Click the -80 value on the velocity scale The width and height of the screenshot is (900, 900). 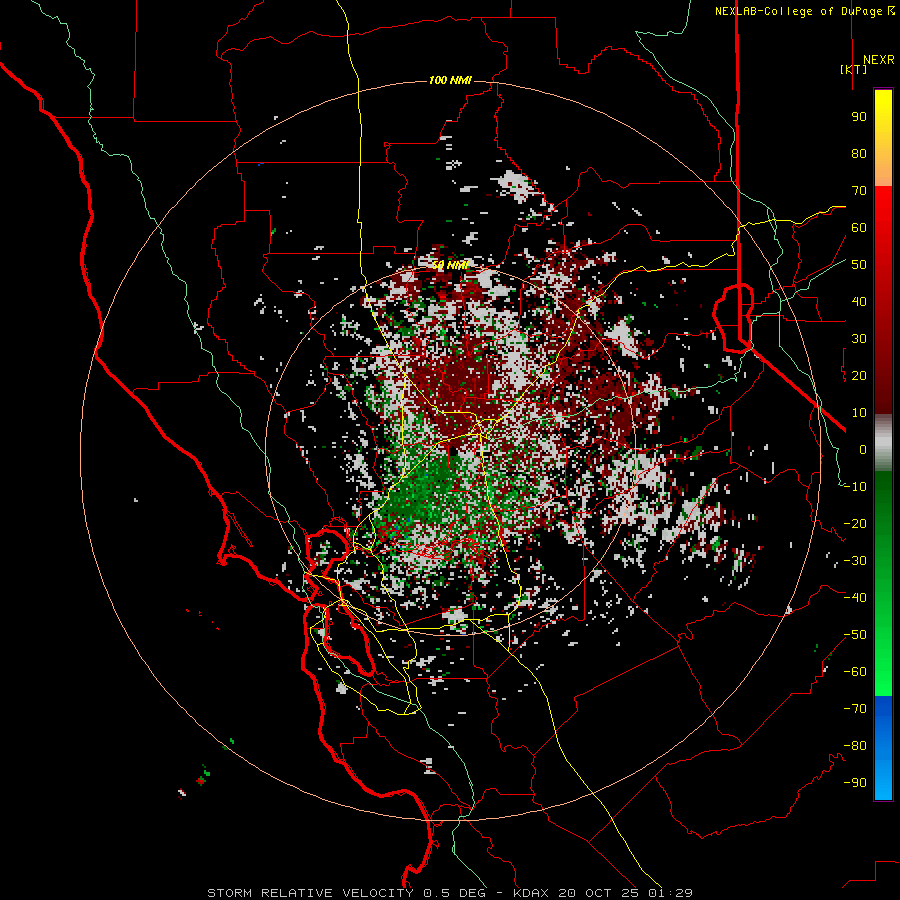(855, 746)
